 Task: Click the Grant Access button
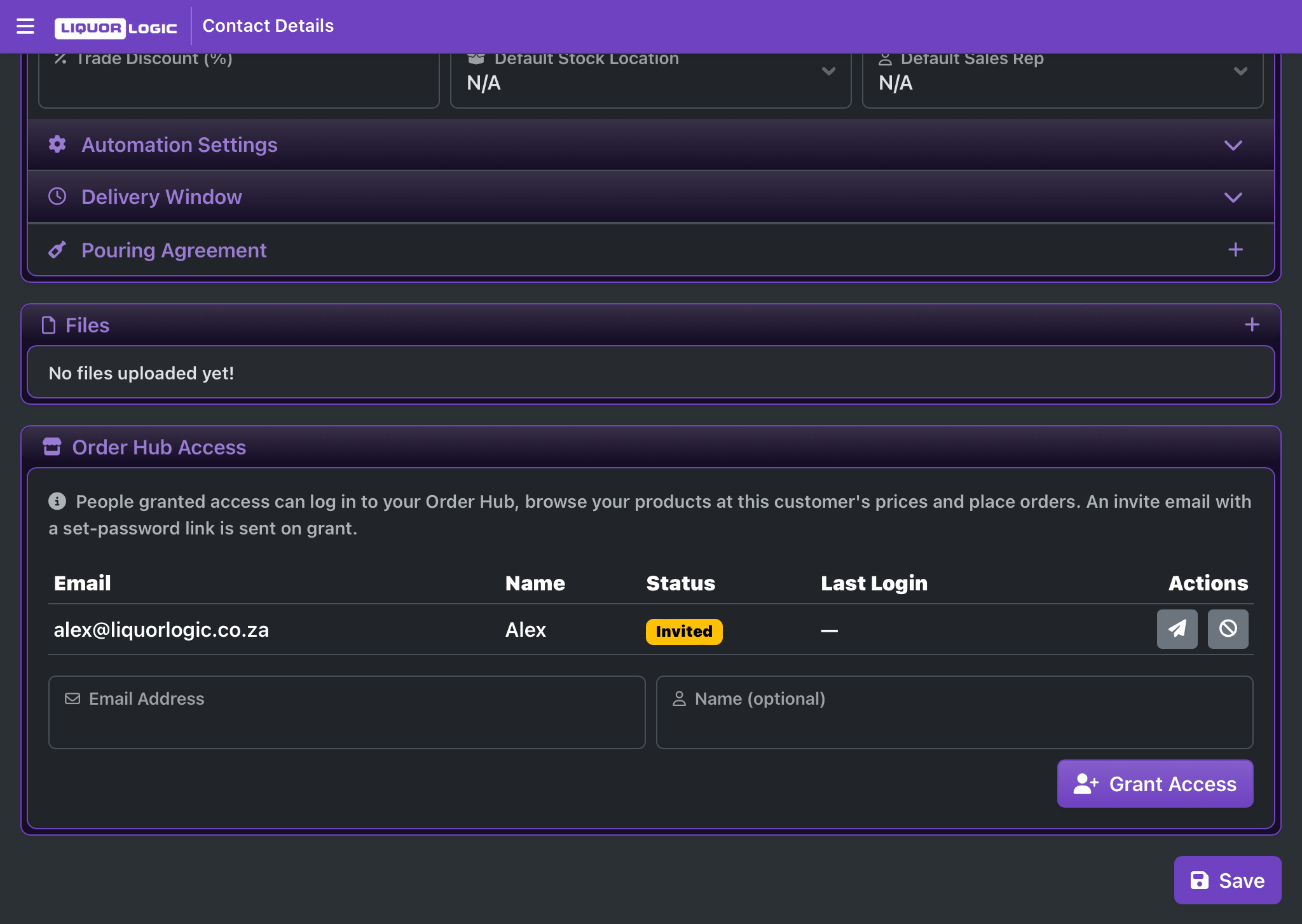pyautogui.click(x=1155, y=784)
